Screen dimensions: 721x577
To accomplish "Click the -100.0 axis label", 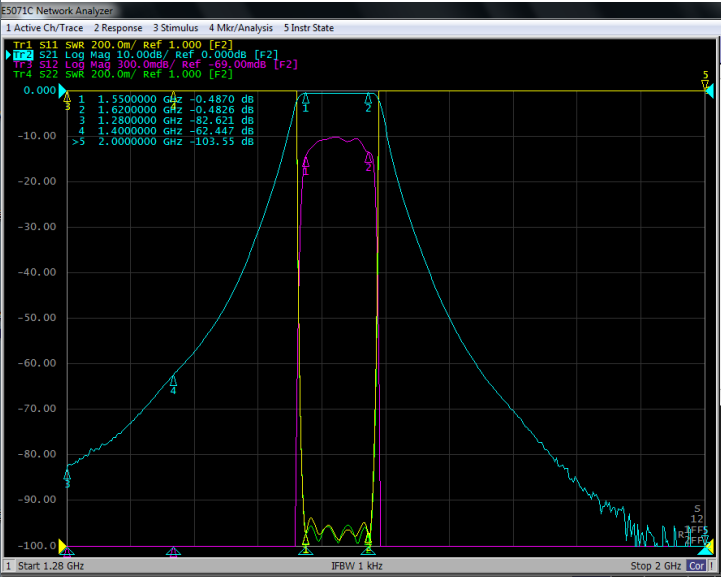I will click(37, 546).
